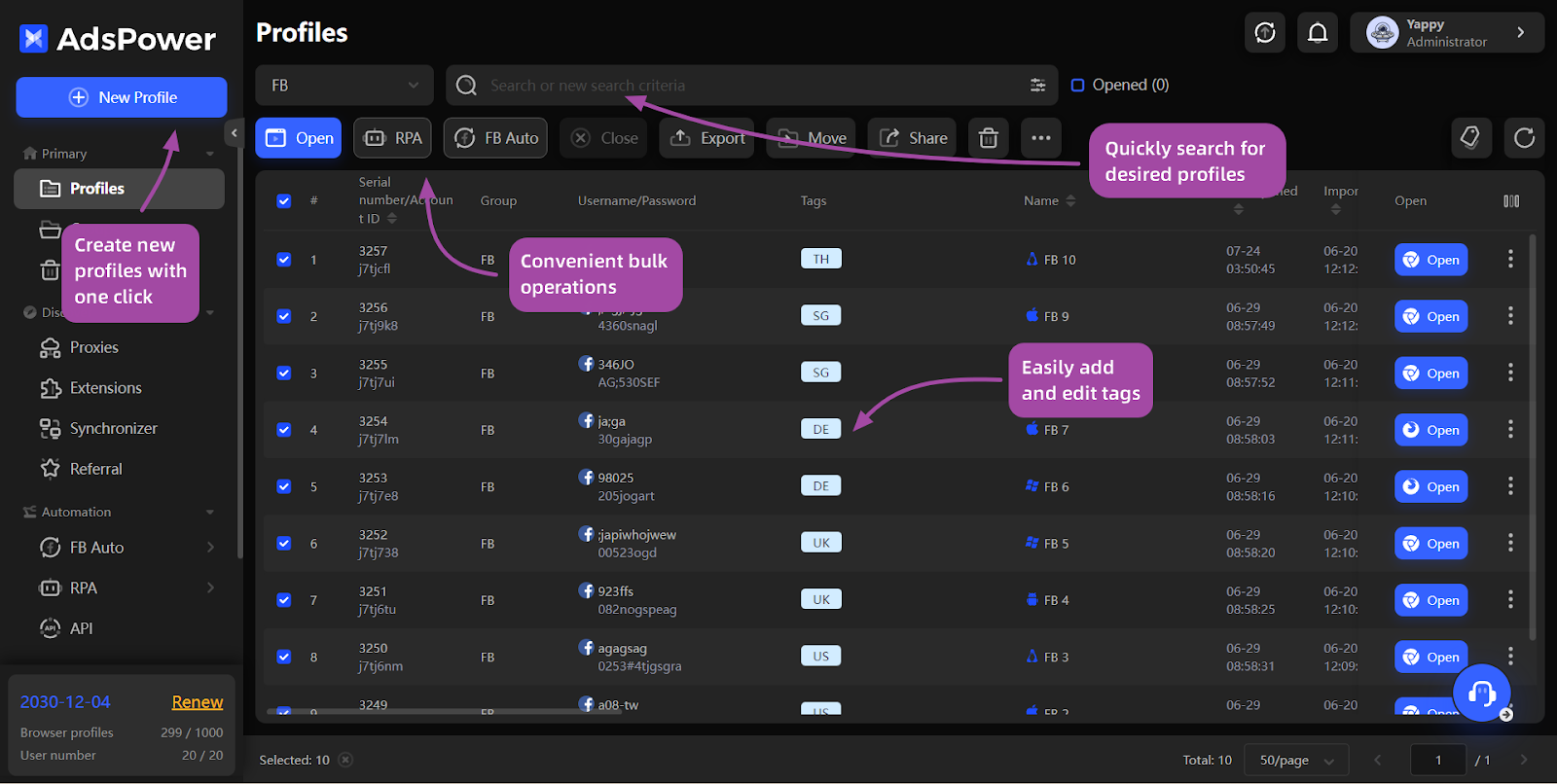Click the sync refresh icon in top bar

(x=1265, y=33)
